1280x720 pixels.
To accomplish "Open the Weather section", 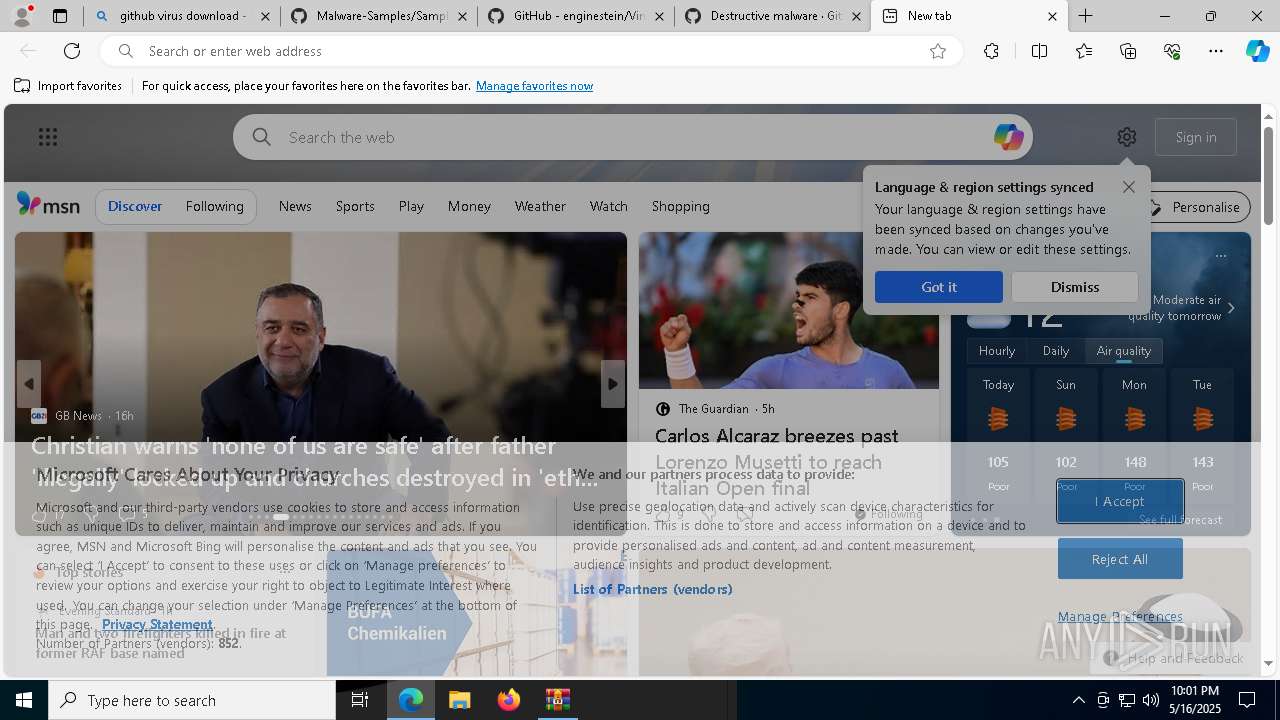I will (540, 206).
